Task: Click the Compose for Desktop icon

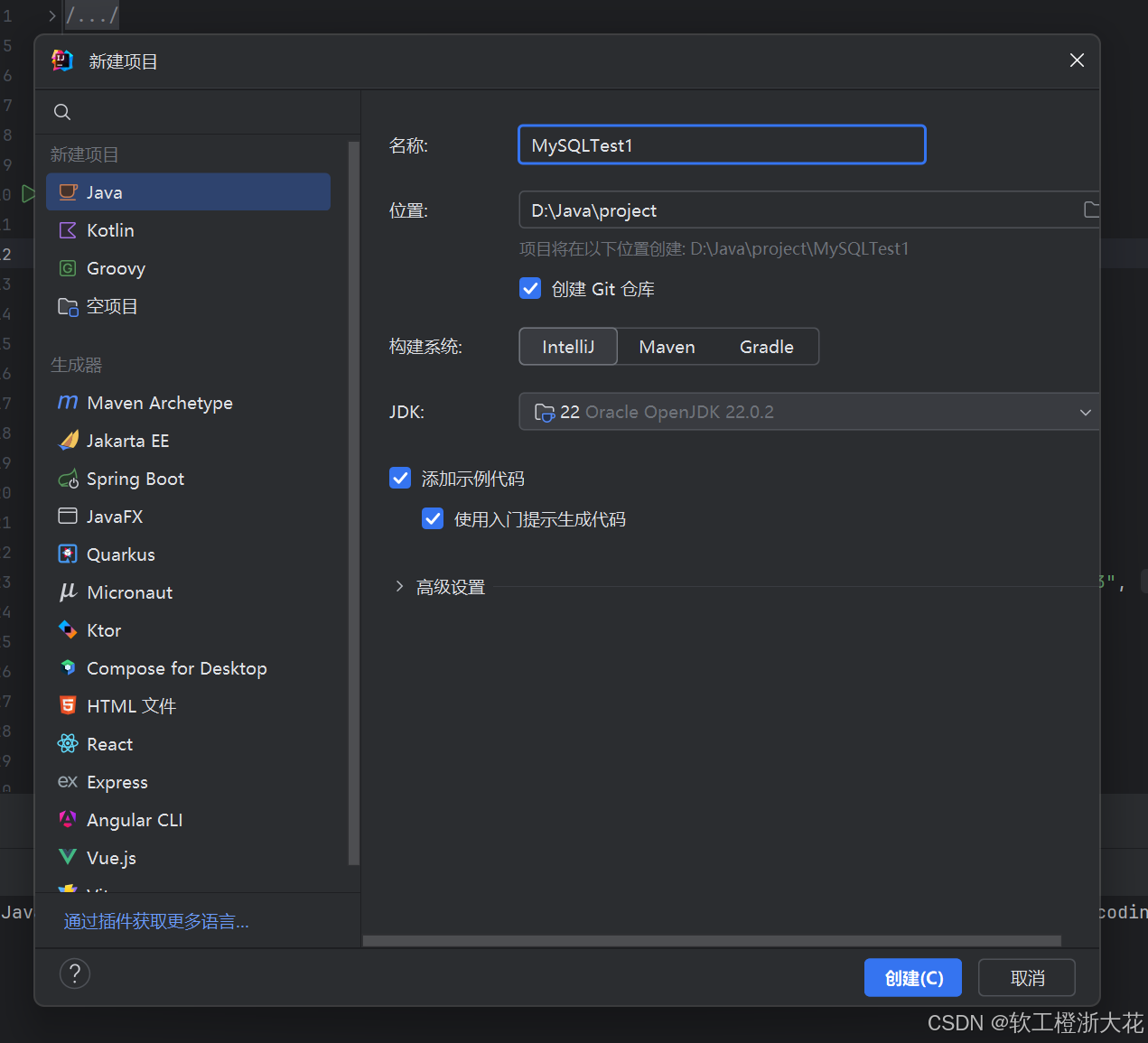Action: pos(68,667)
